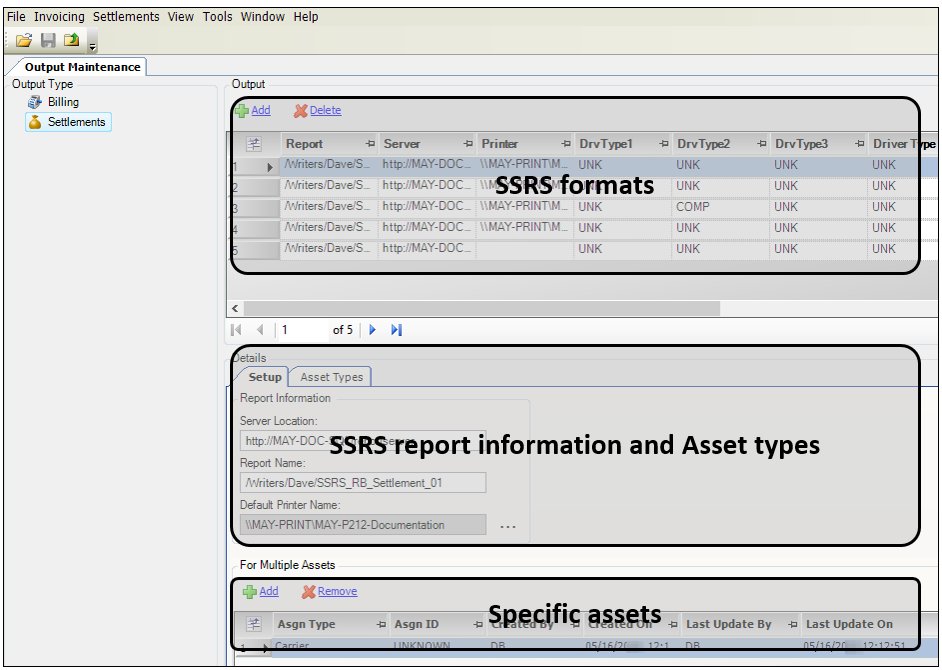Open toolbar overflow options dropdown

pyautogui.click(x=93, y=46)
